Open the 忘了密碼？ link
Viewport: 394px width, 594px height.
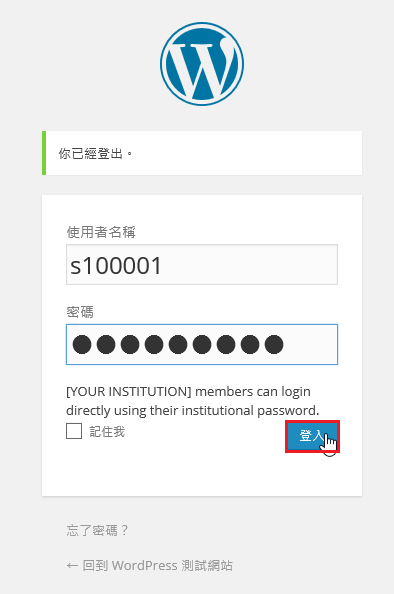coord(97,530)
